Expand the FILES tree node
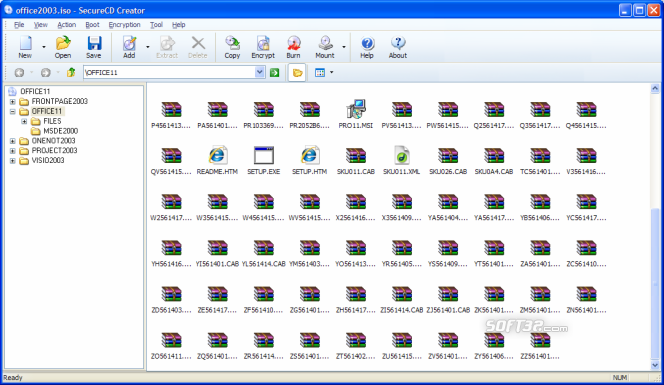The image size is (664, 385). click(x=25, y=121)
